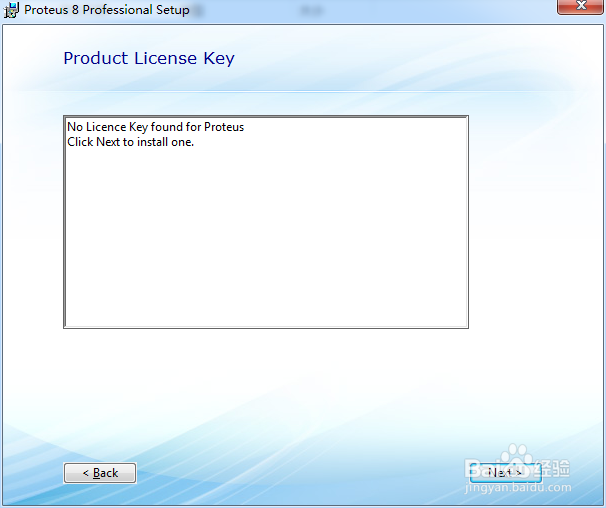Click the 'Bai' letters of the Baidu watermark
606x508 pixels.
[x=483, y=469]
